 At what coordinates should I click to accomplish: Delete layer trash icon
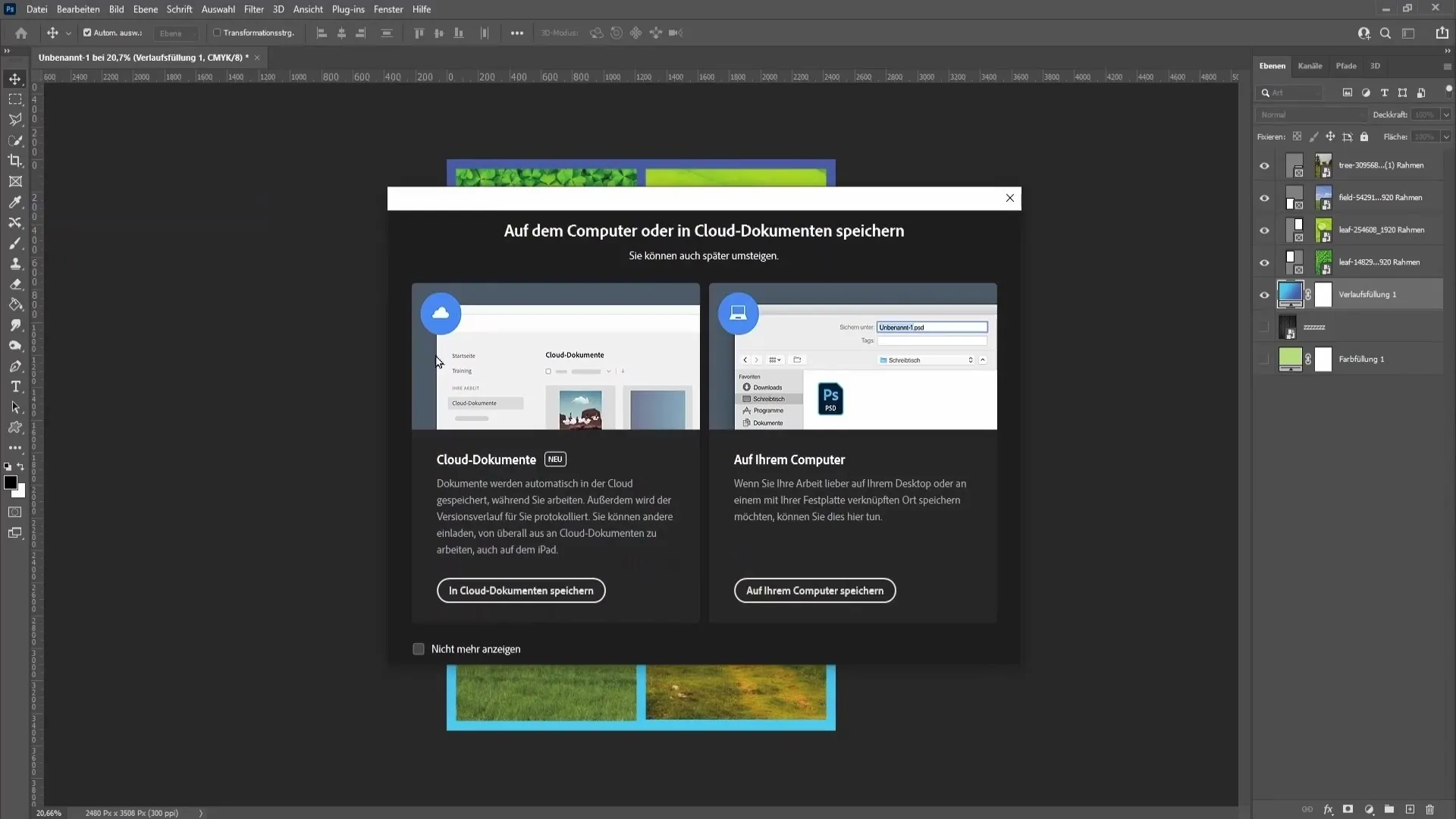click(1430, 809)
